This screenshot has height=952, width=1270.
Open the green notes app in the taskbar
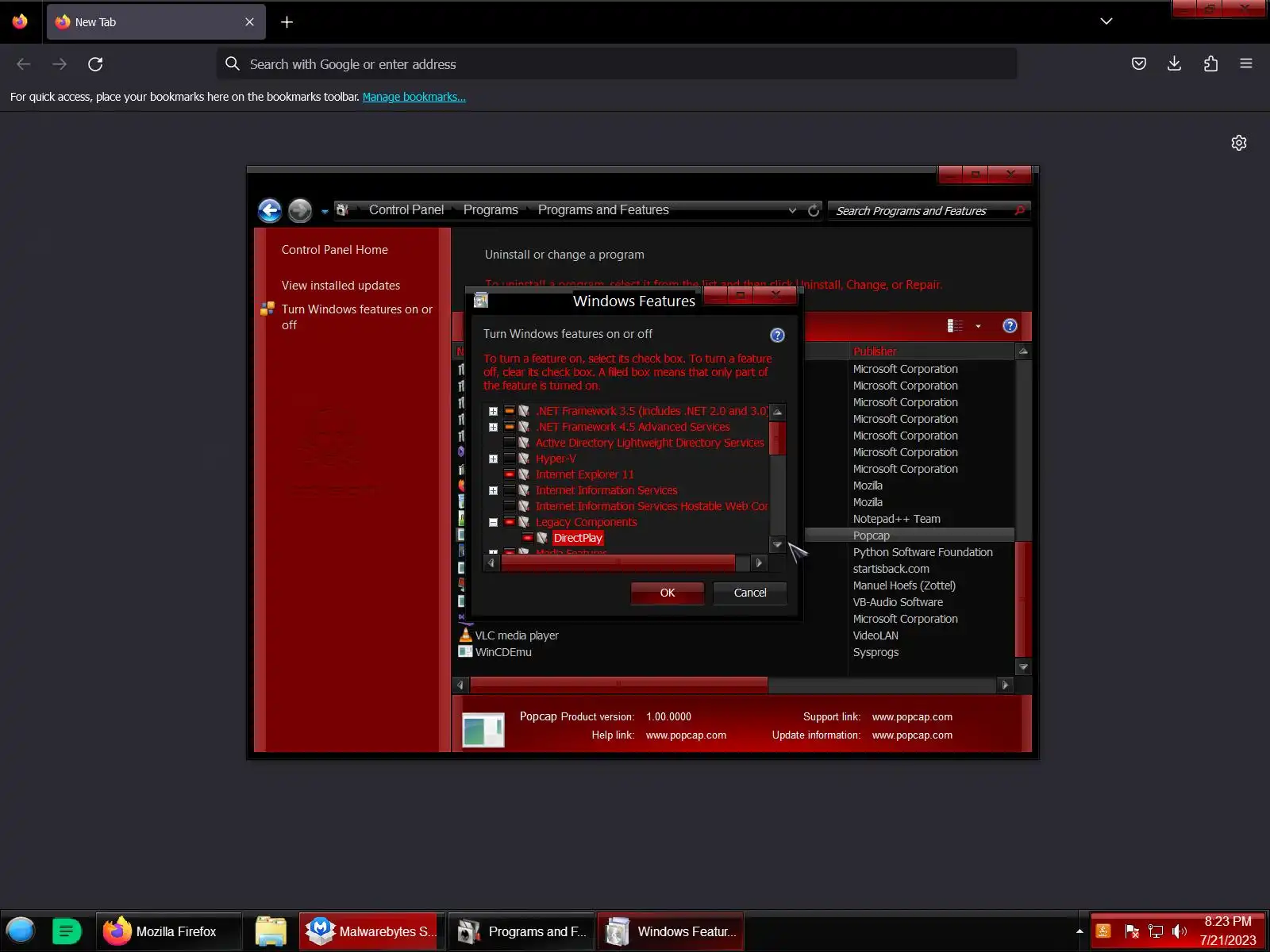pos(67,931)
